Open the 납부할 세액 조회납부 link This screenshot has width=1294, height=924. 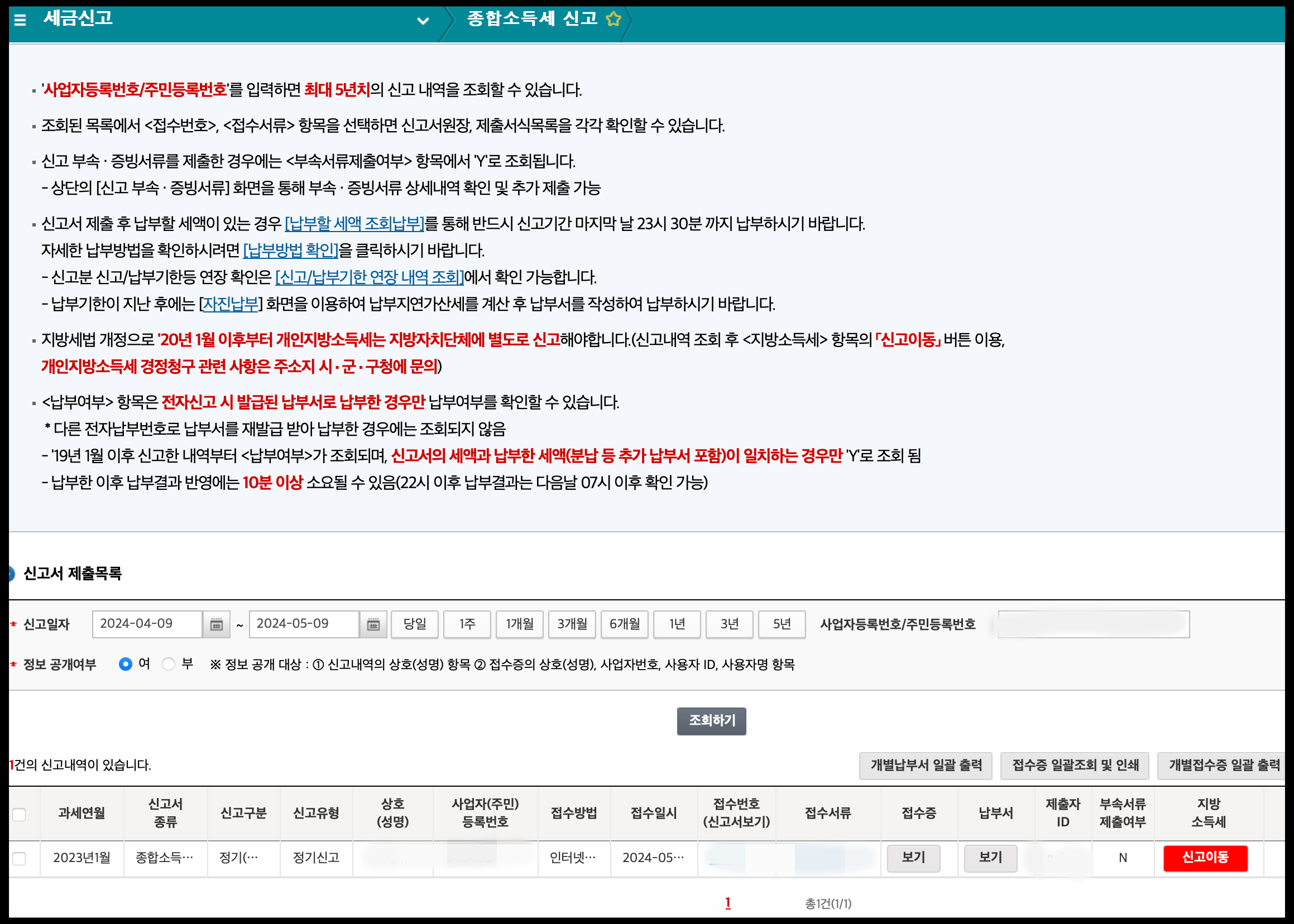click(354, 224)
